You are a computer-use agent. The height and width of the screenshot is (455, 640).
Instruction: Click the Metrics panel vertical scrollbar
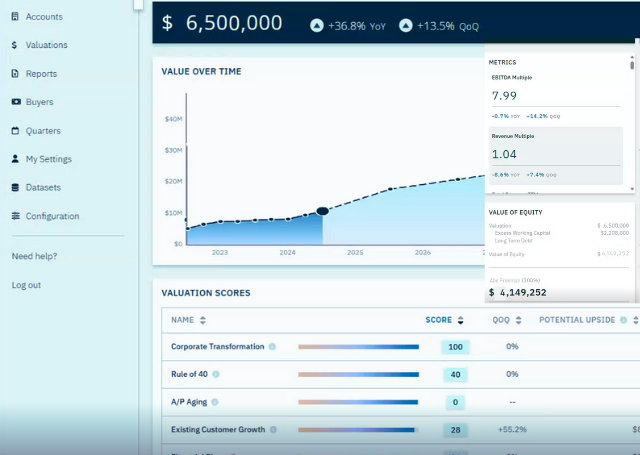(631, 120)
